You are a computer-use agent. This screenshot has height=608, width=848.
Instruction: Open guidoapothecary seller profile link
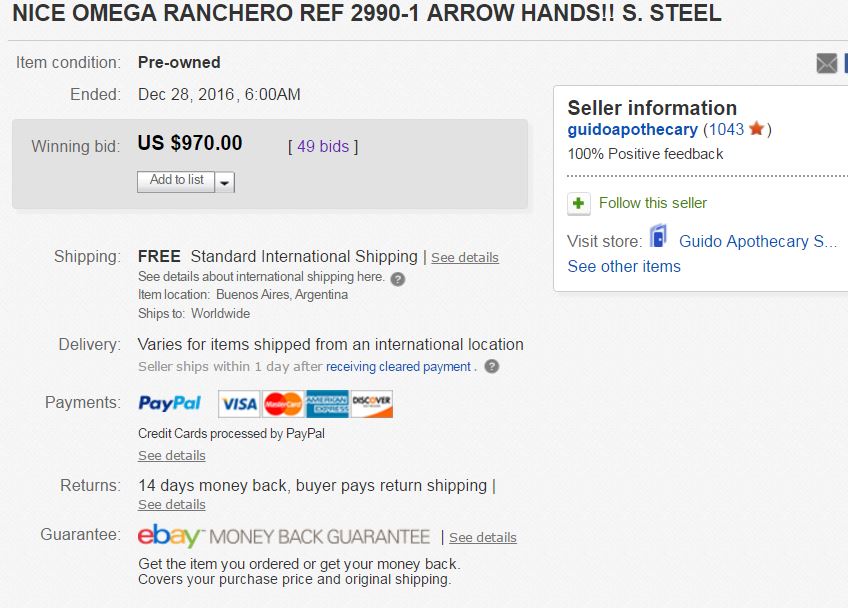pos(632,130)
